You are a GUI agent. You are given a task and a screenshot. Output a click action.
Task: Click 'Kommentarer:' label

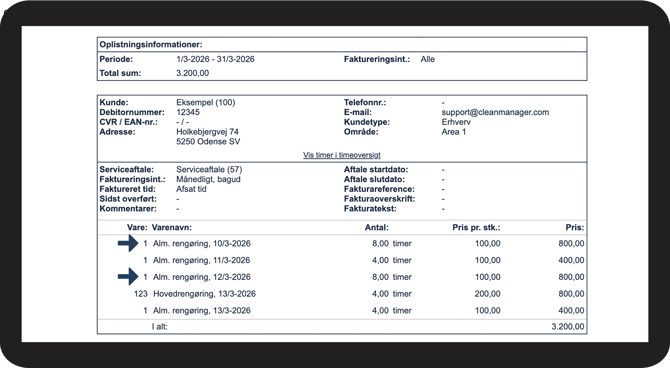coord(128,209)
